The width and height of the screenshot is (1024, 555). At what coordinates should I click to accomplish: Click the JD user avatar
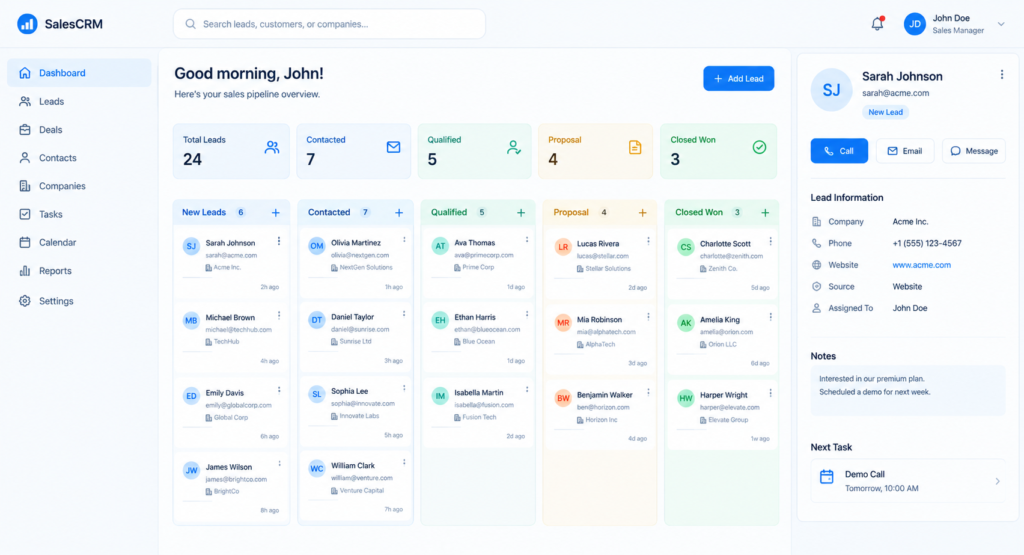pos(914,24)
